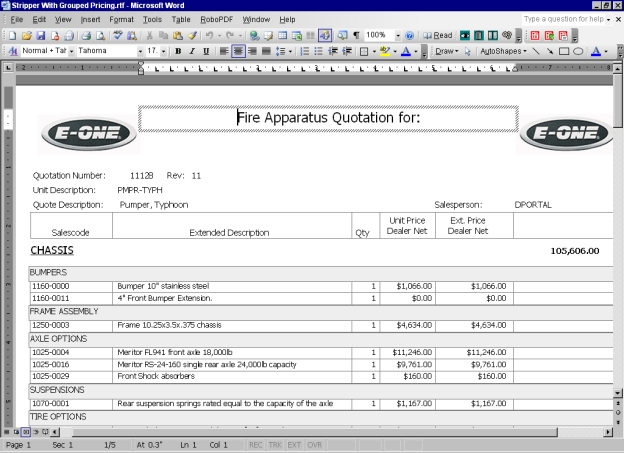This screenshot has width=624, height=453.
Task: Click the Type a question for help box
Action: pos(564,19)
